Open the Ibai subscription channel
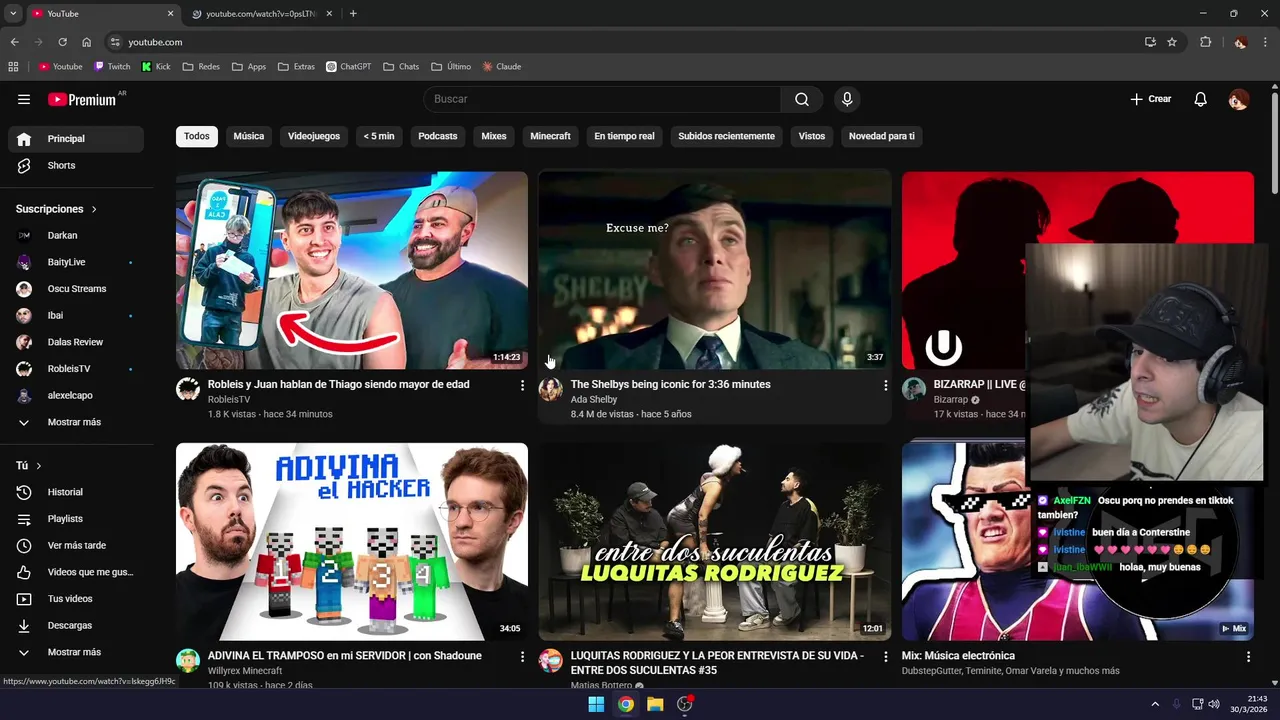The width and height of the screenshot is (1280, 720). click(76, 315)
